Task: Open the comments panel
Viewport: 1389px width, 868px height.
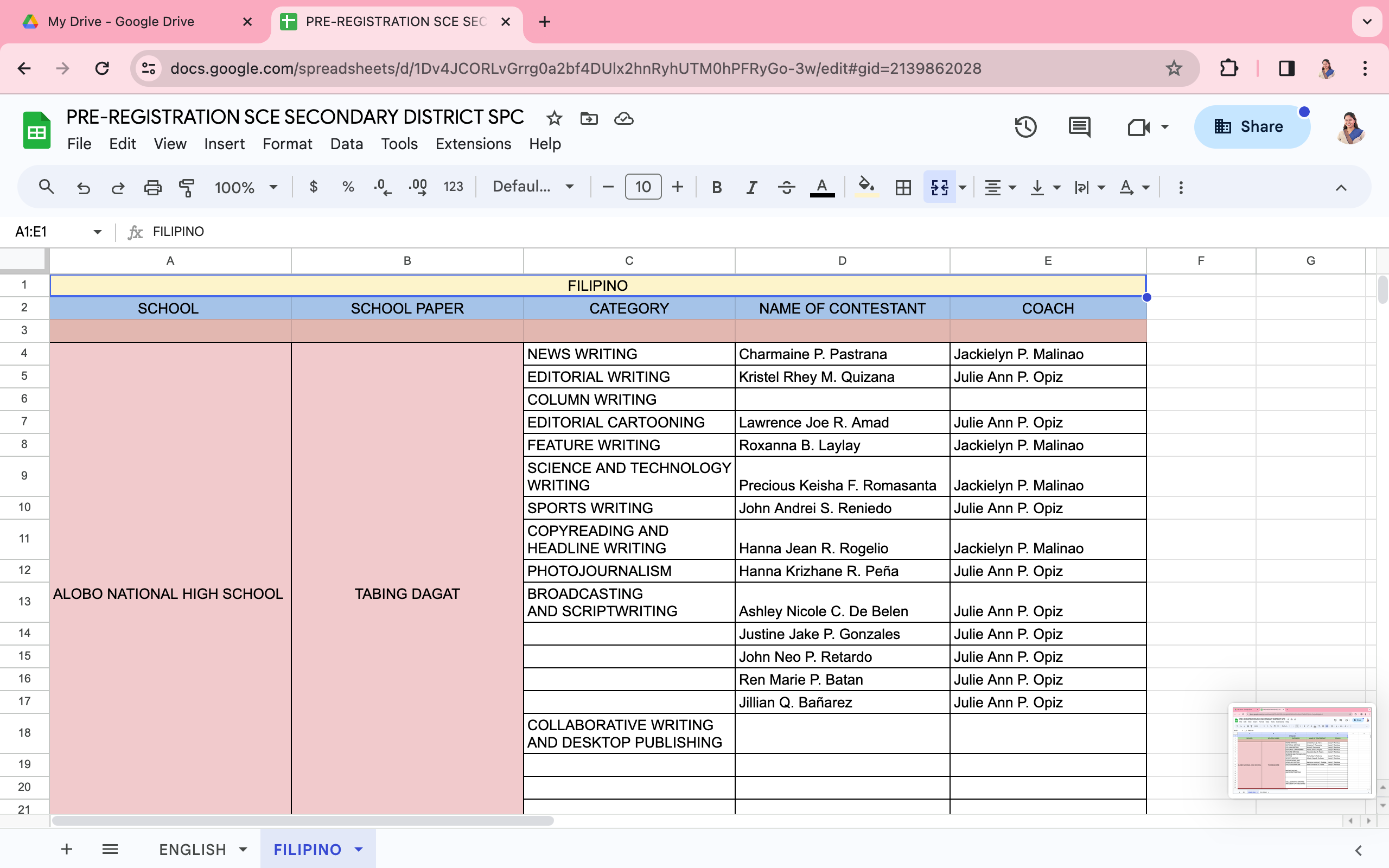Action: coord(1079,127)
